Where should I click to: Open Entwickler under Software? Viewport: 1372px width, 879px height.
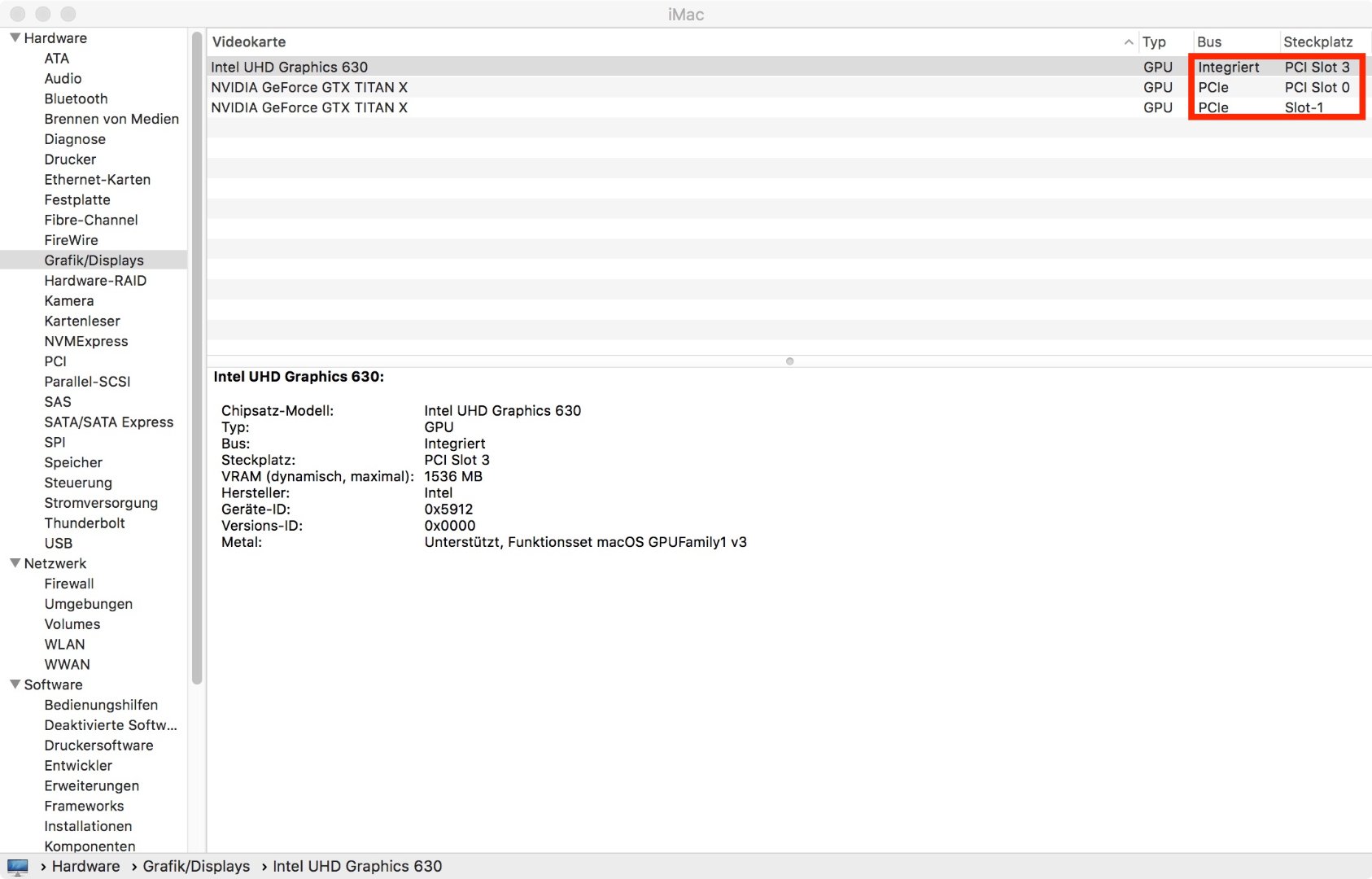(78, 766)
